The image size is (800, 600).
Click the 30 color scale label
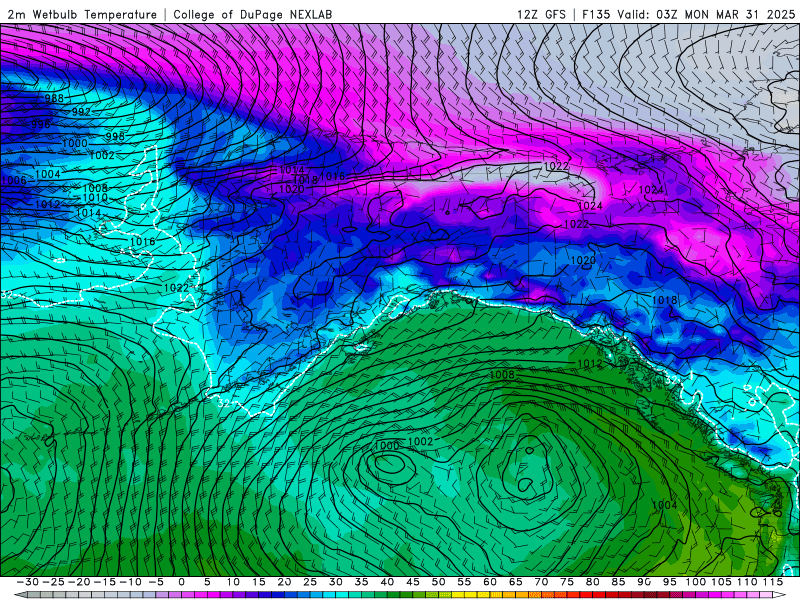[x=336, y=582]
